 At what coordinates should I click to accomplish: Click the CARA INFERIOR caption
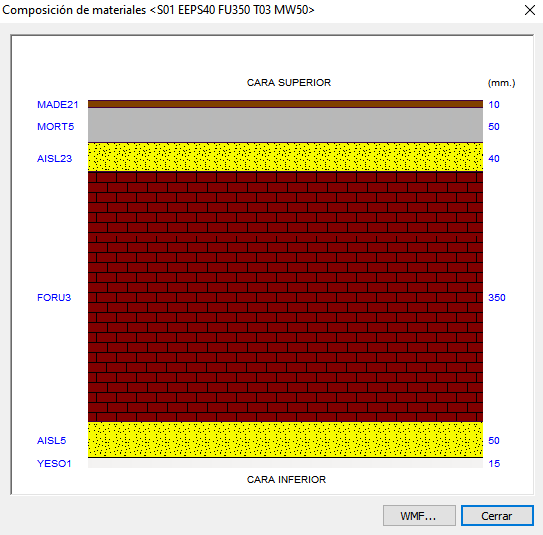click(x=286, y=479)
